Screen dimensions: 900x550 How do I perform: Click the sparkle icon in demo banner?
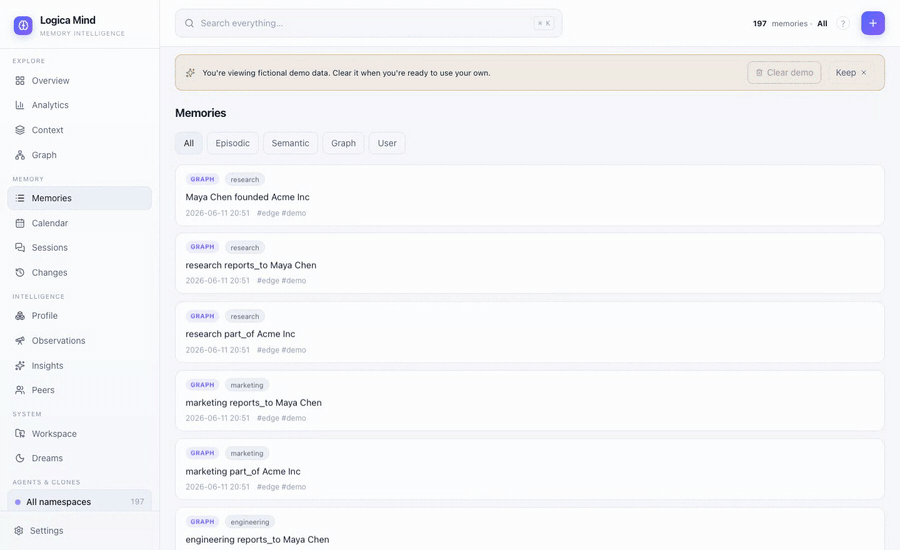pos(191,73)
